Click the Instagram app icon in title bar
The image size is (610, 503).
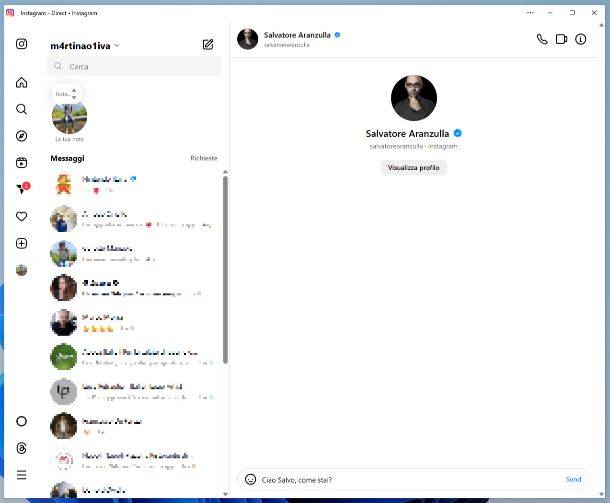point(10,13)
